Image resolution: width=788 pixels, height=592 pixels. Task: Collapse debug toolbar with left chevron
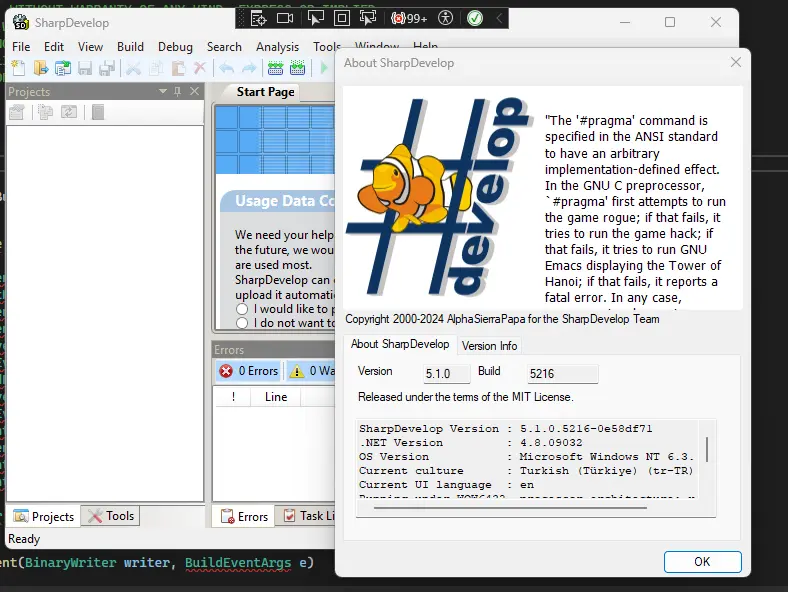coord(499,19)
